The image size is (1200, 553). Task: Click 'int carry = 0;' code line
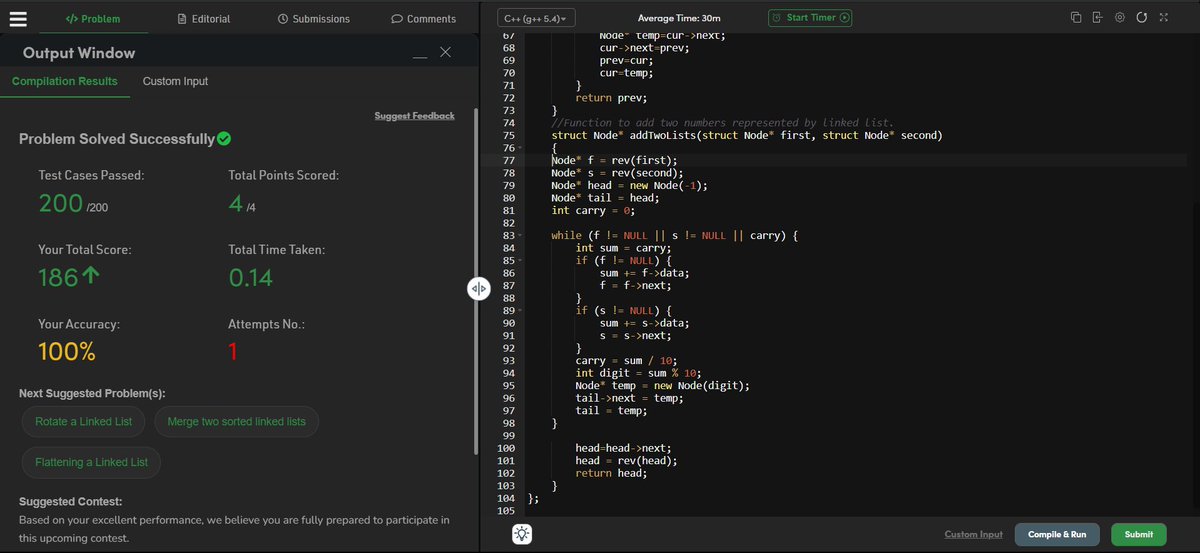[593, 210]
